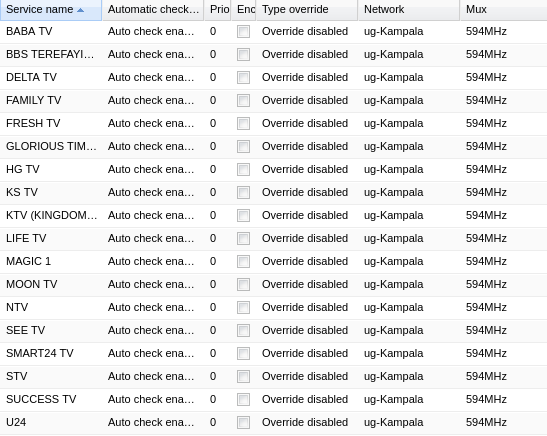This screenshot has height=436, width=547.
Task: Sort by Service name column header
Action: [x=51, y=10]
